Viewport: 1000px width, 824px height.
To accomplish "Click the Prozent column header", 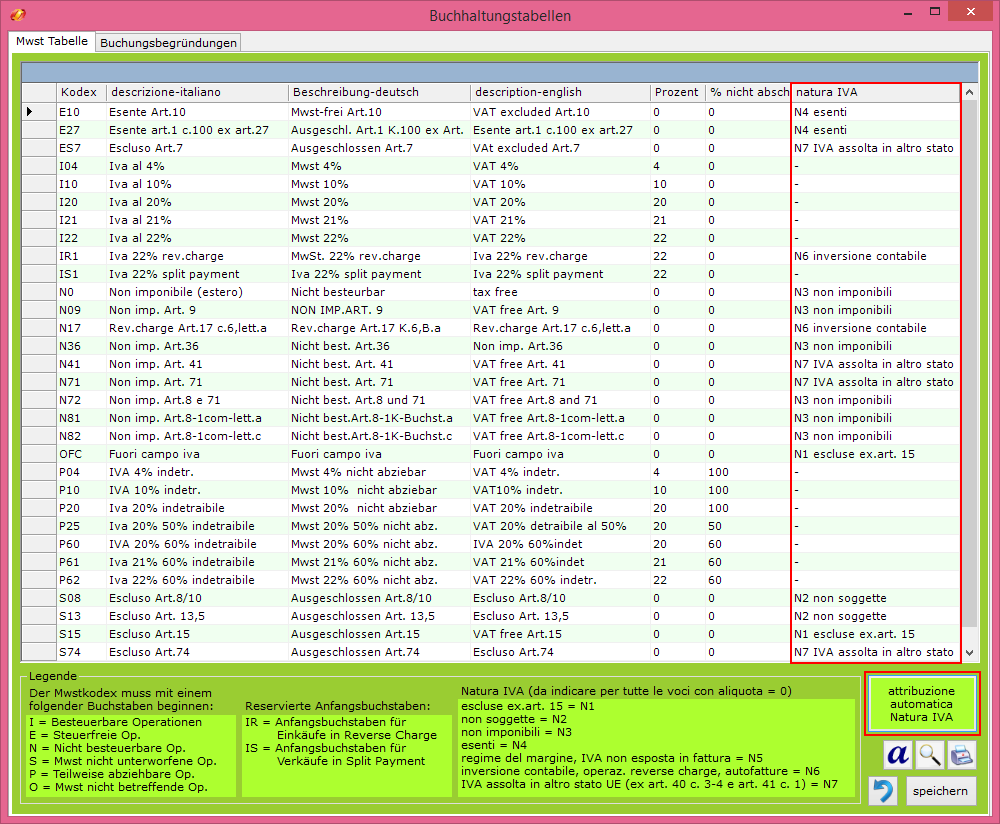I will pos(677,92).
